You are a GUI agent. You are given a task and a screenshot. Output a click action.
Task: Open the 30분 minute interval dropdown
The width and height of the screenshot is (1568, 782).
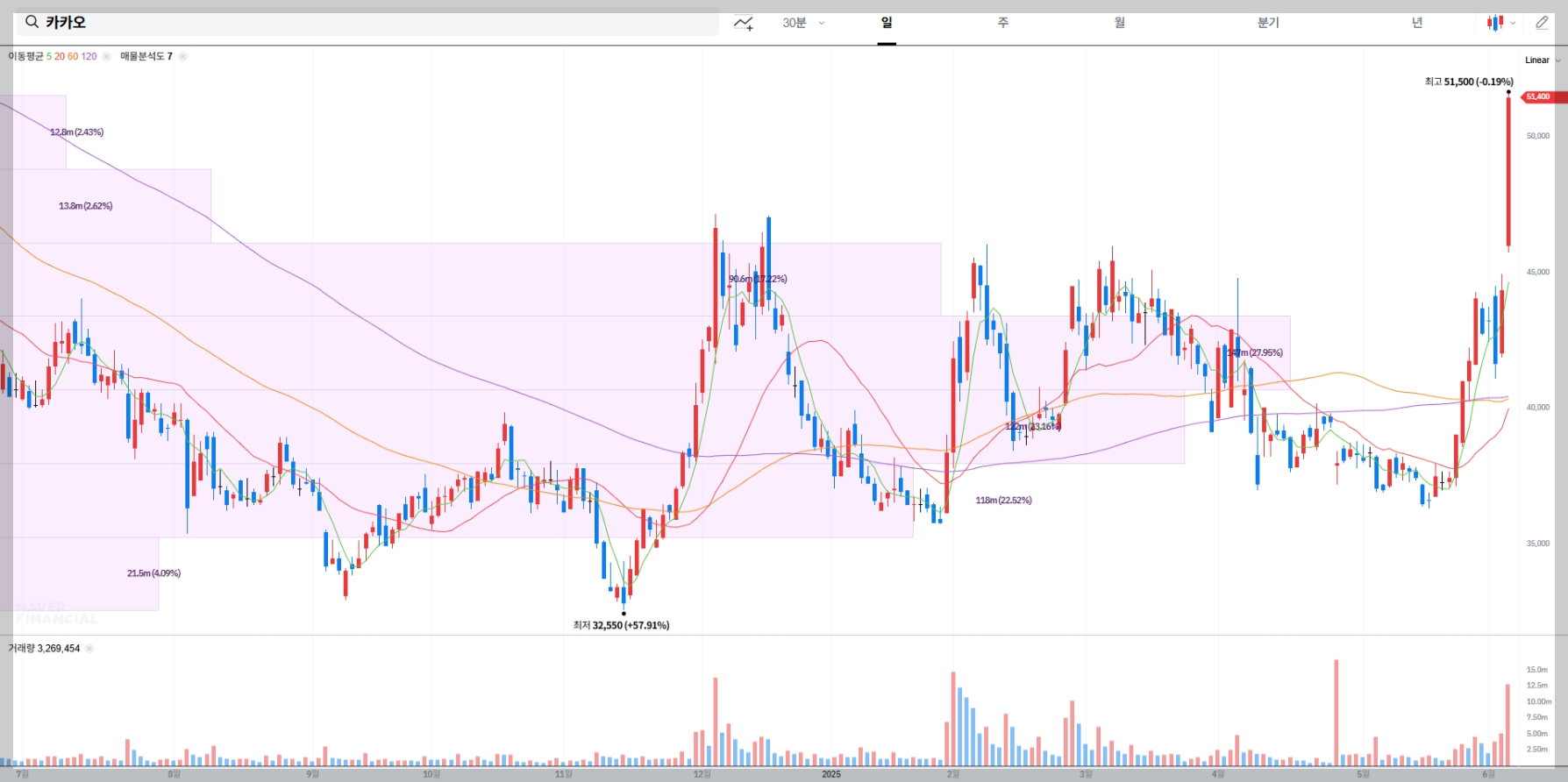pyautogui.click(x=803, y=23)
